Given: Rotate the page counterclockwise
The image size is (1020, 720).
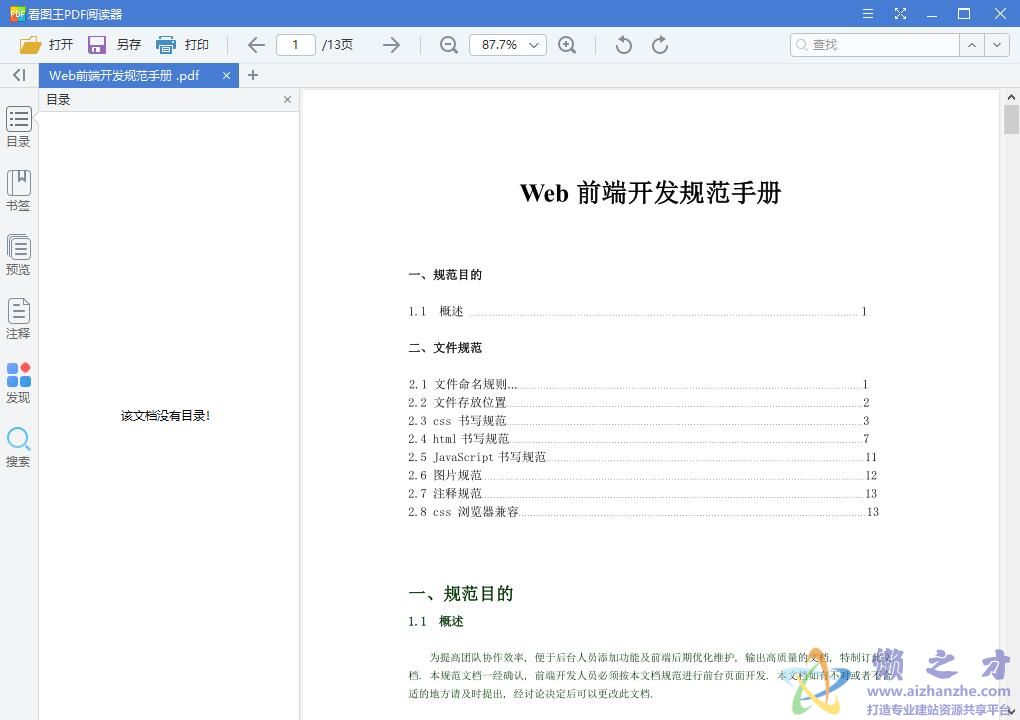Looking at the screenshot, I should tap(621, 44).
